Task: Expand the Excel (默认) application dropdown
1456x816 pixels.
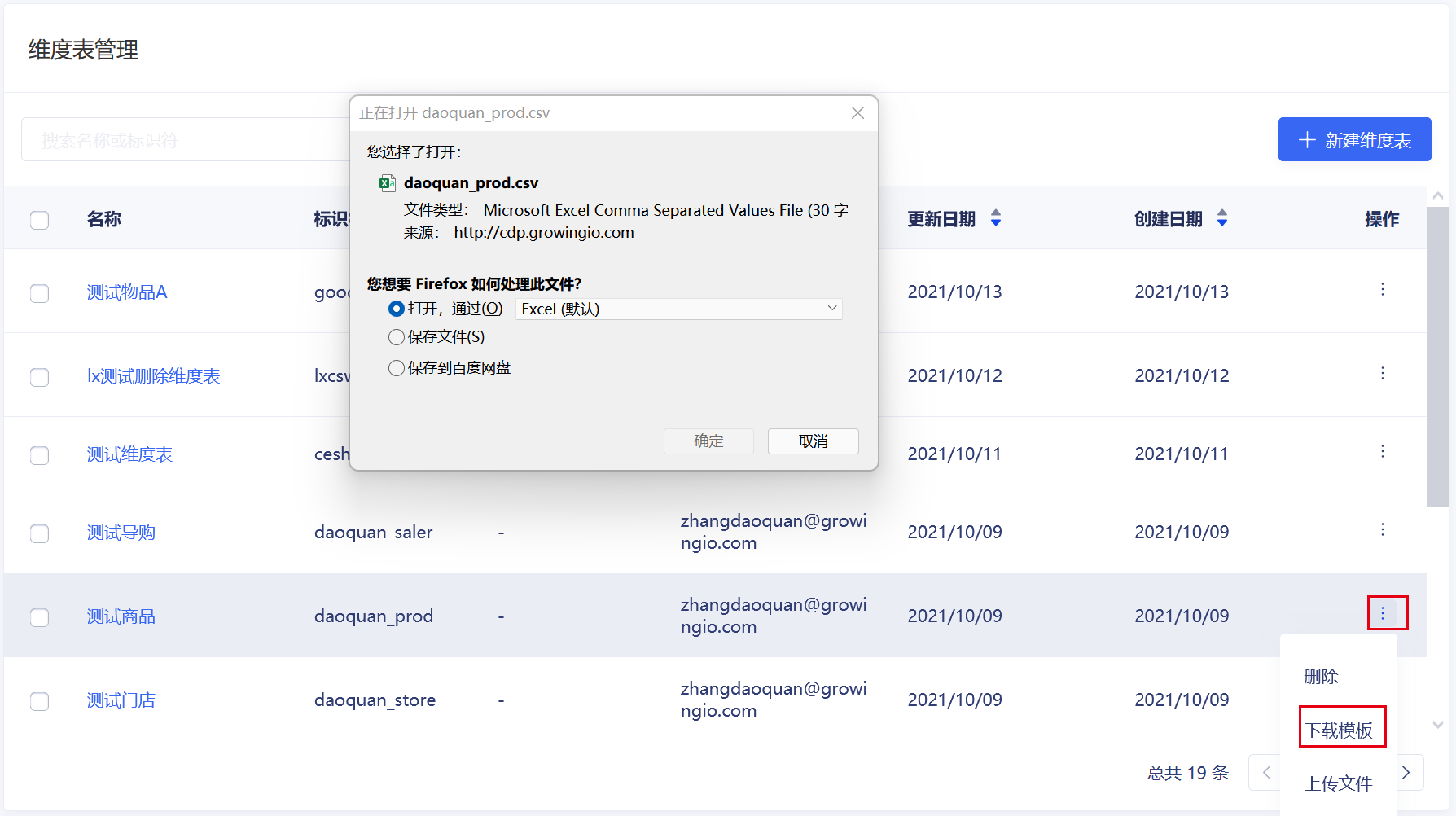Action: coord(679,309)
